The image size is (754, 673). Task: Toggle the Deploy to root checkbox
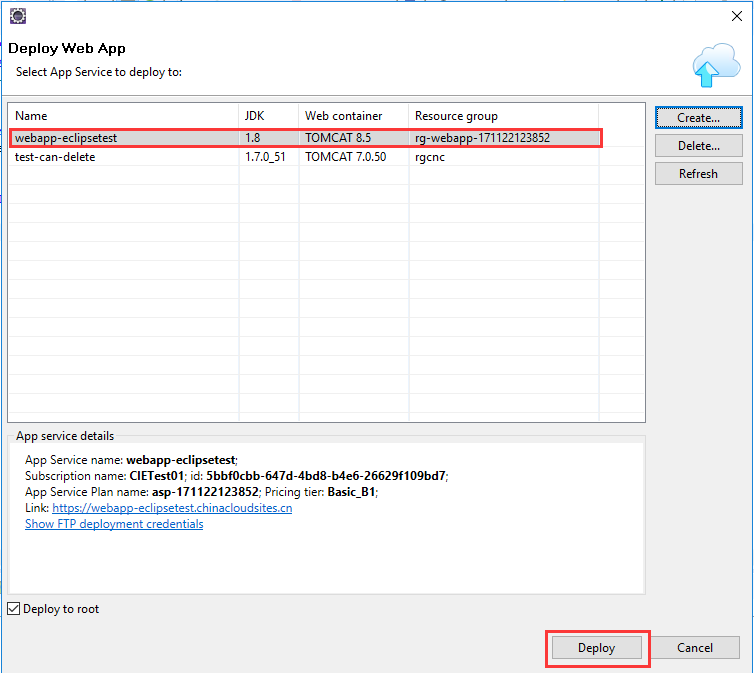14,609
